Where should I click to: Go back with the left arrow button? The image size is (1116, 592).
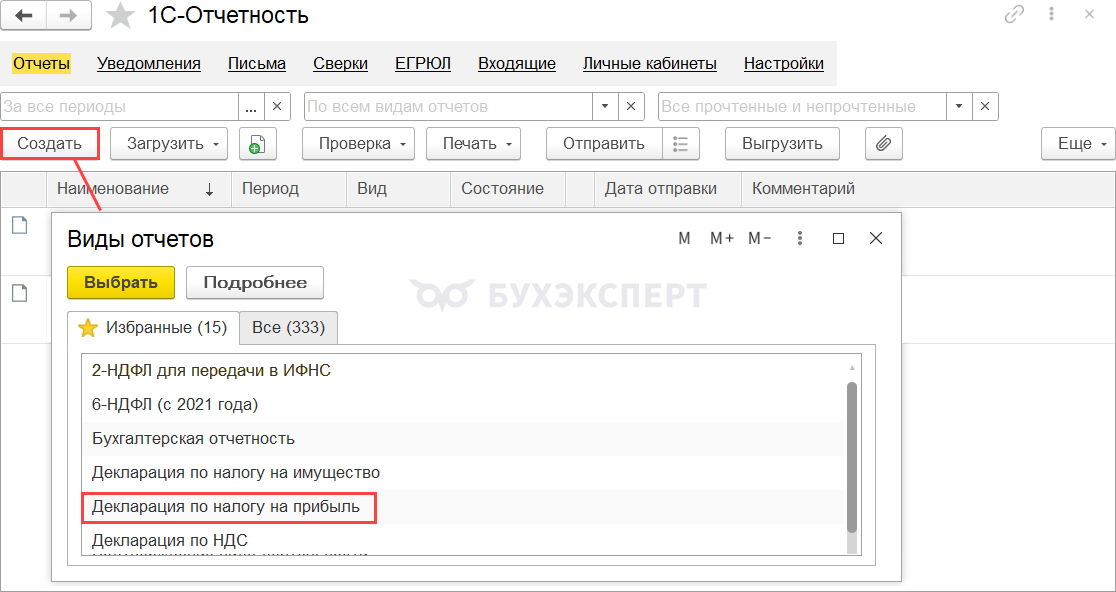coord(23,15)
